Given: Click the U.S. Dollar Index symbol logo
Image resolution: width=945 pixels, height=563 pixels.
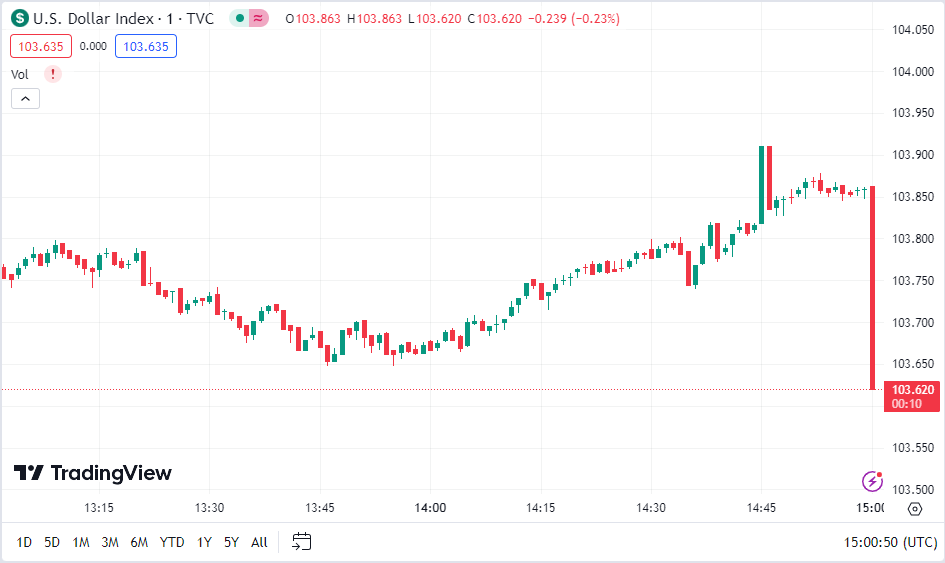Looking at the screenshot, I should point(20,19).
